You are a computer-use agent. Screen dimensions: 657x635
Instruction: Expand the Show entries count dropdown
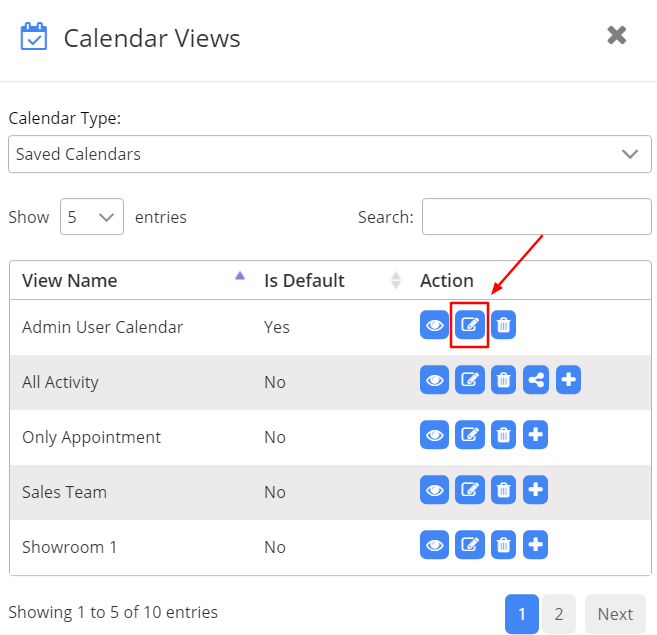click(x=91, y=217)
